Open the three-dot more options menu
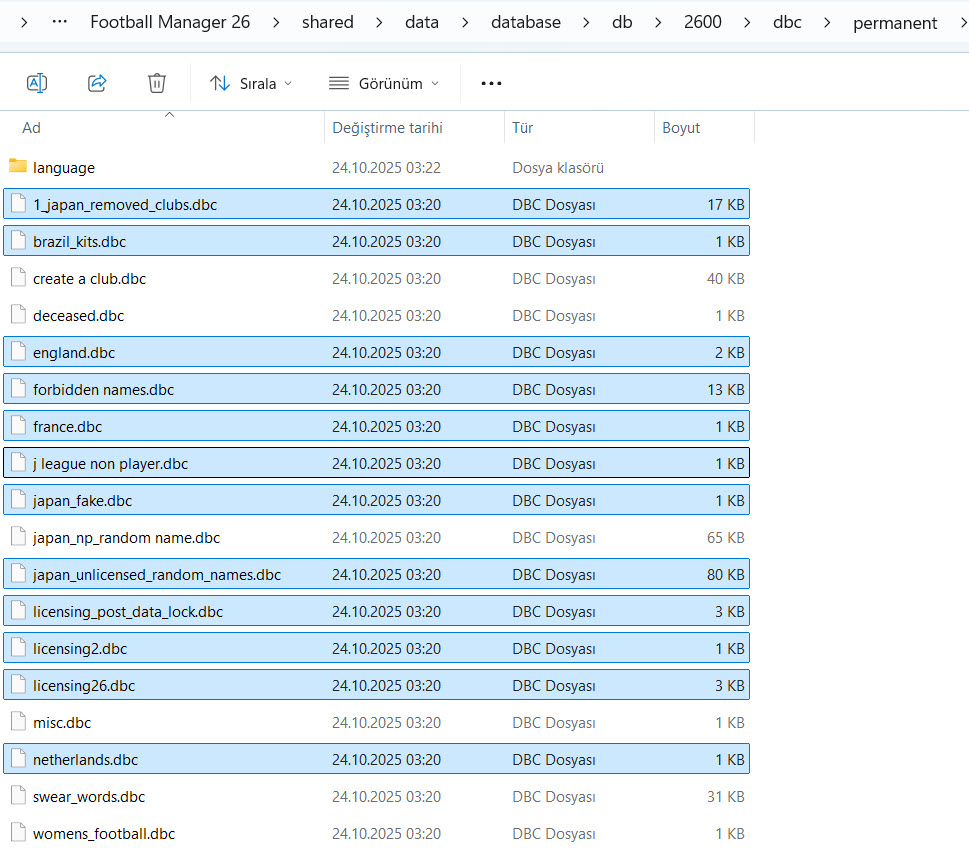Screen dimensions: 969x854 pos(491,83)
